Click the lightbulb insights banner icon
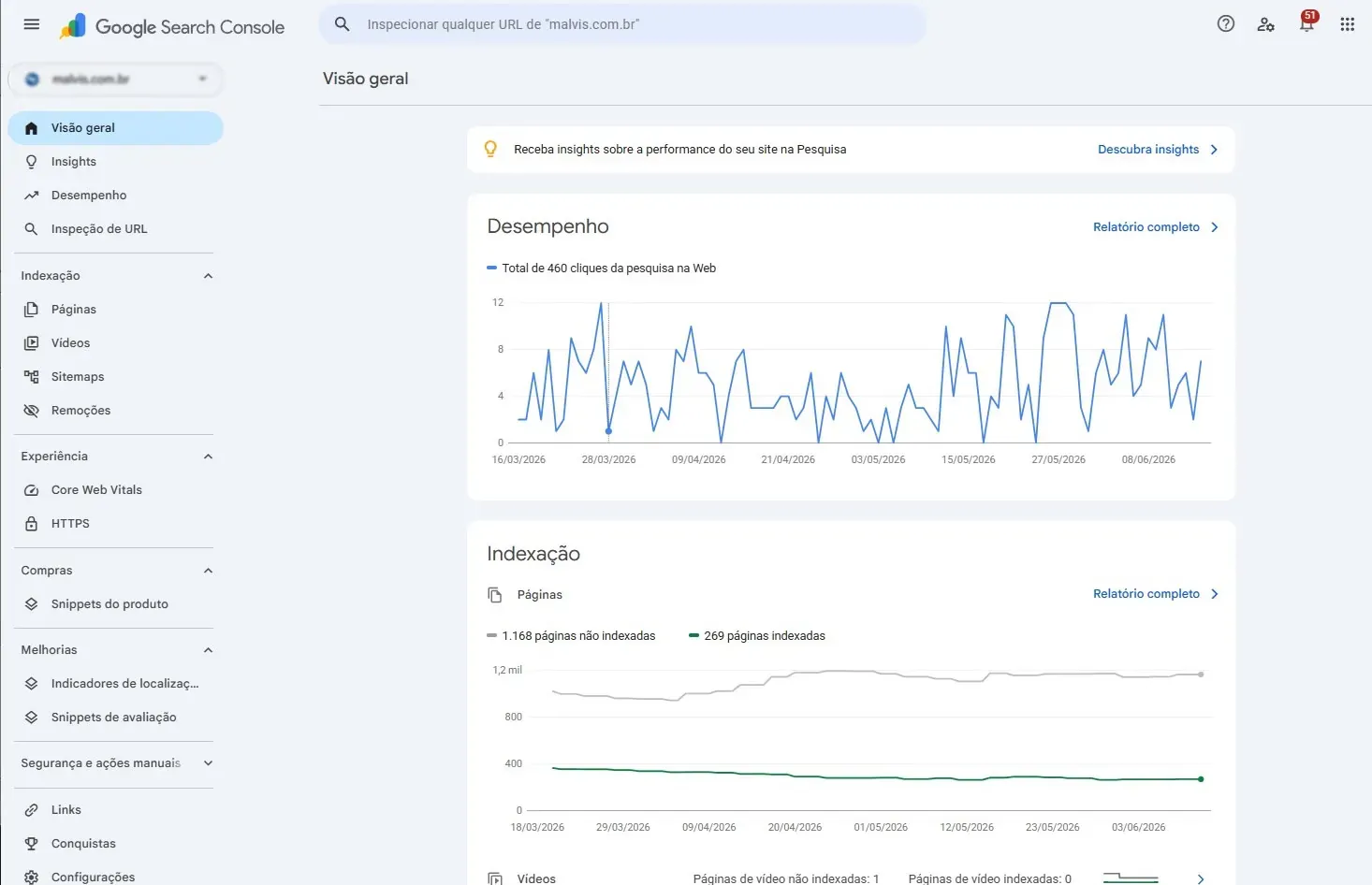 coord(490,149)
